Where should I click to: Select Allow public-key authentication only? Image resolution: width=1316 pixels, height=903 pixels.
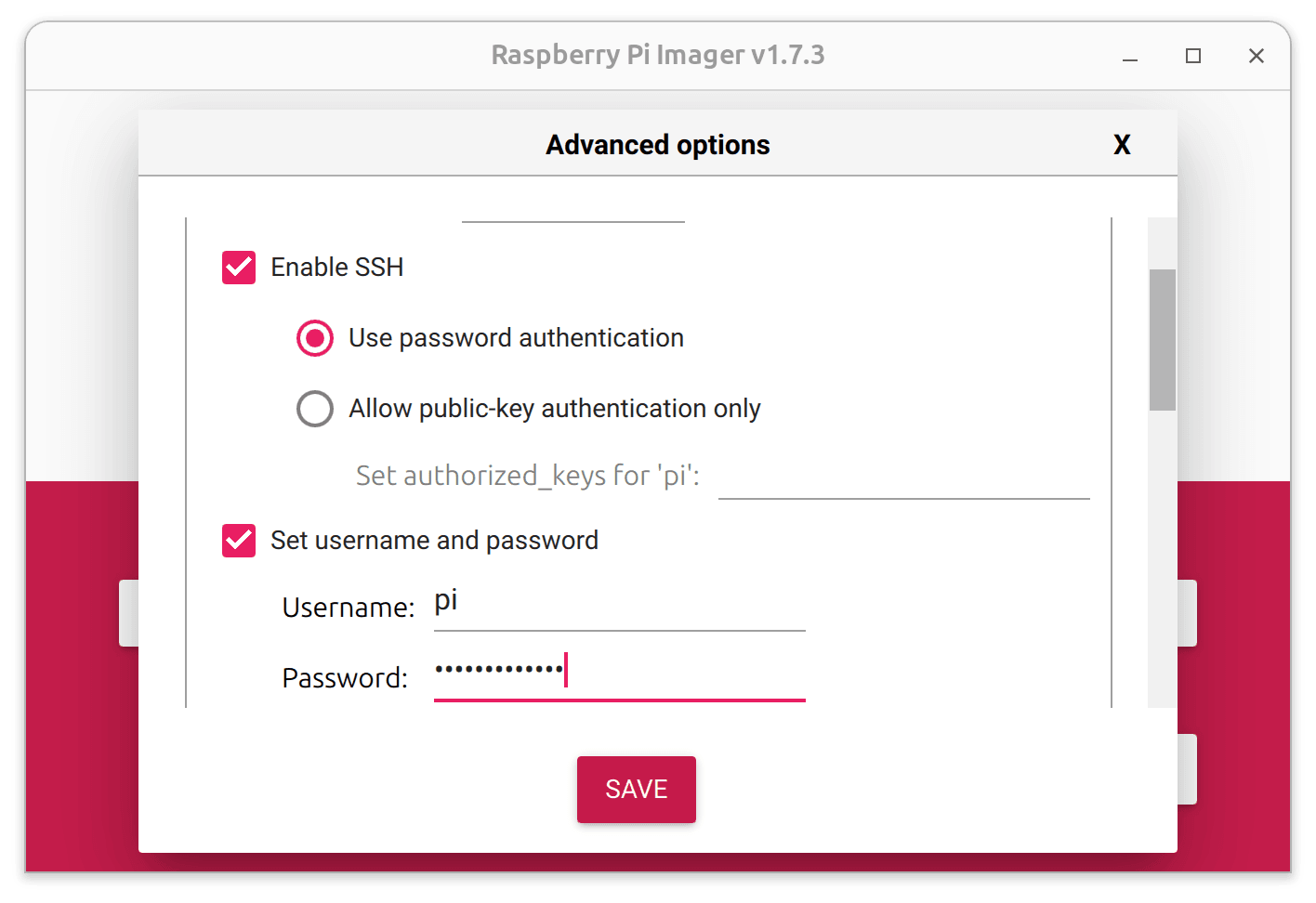[315, 409]
